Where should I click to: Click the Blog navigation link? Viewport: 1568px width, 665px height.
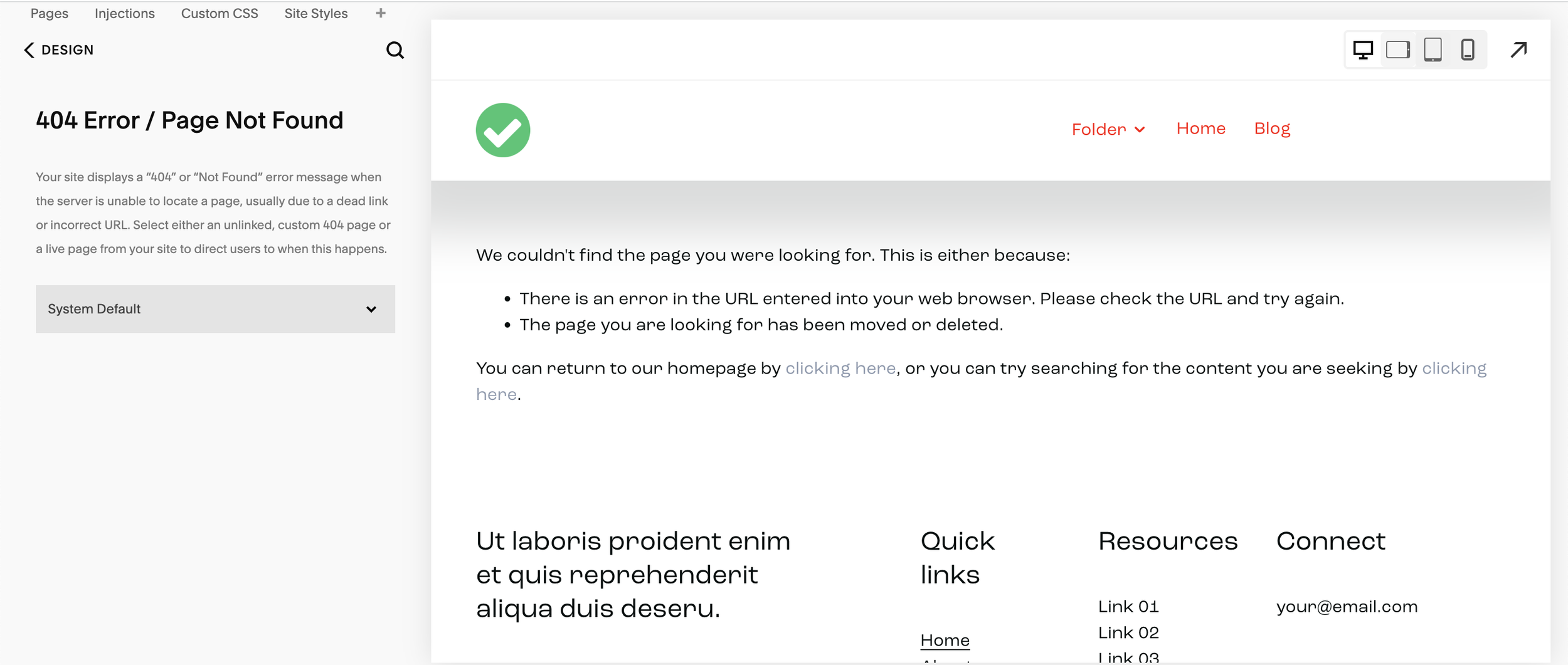tap(1271, 128)
